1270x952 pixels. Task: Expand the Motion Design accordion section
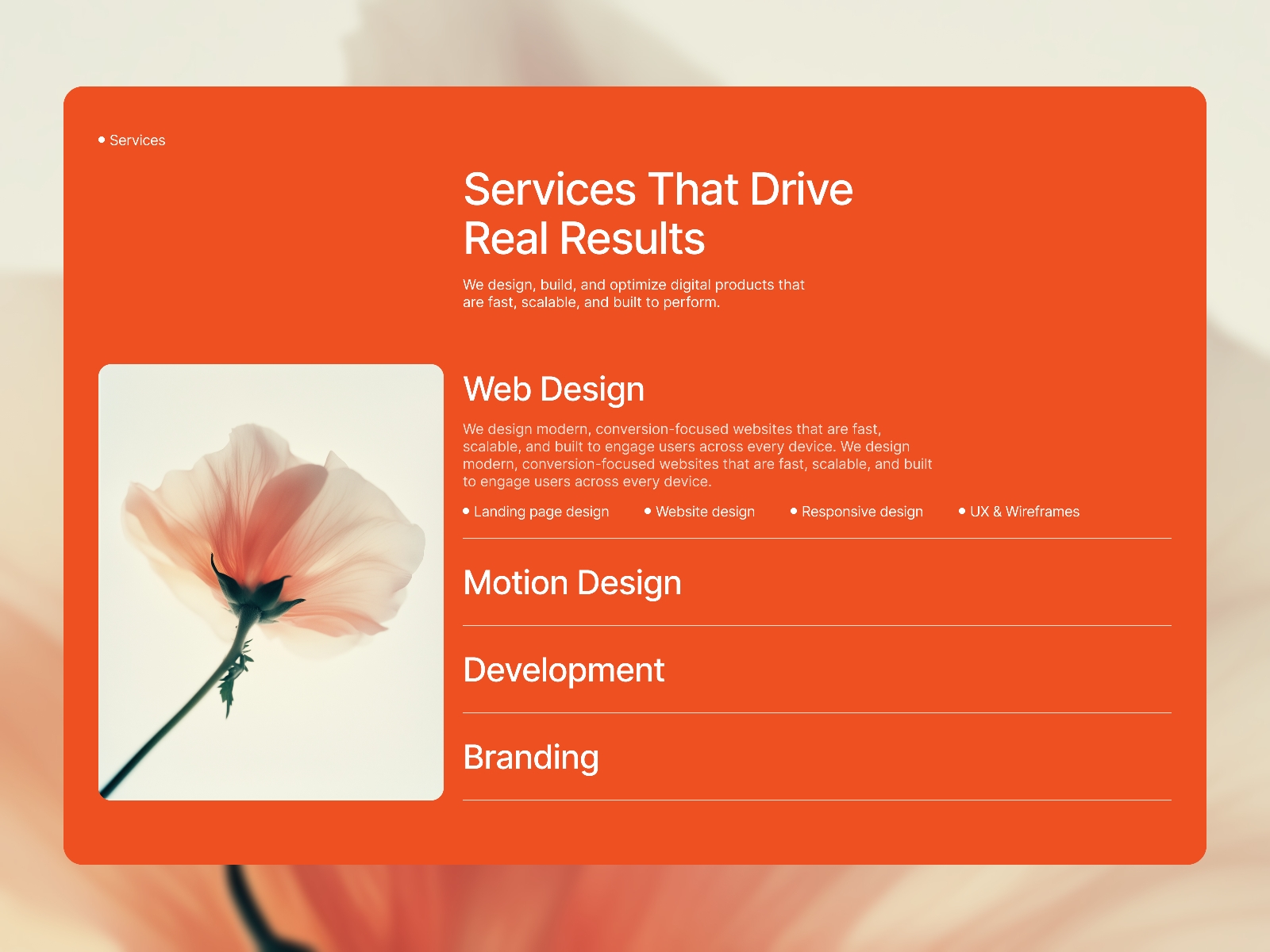[817, 583]
